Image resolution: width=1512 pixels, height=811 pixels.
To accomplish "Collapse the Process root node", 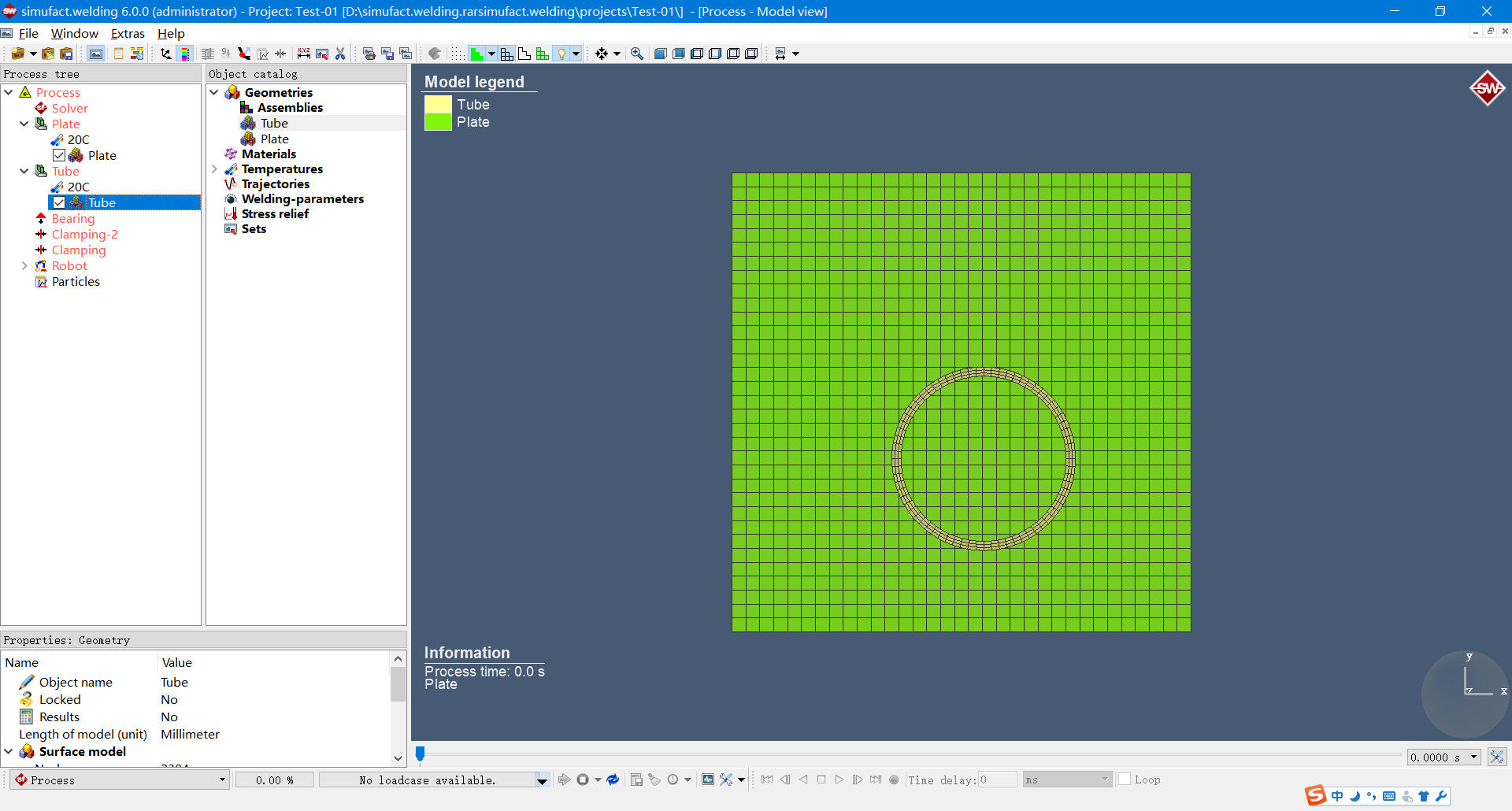I will [9, 92].
